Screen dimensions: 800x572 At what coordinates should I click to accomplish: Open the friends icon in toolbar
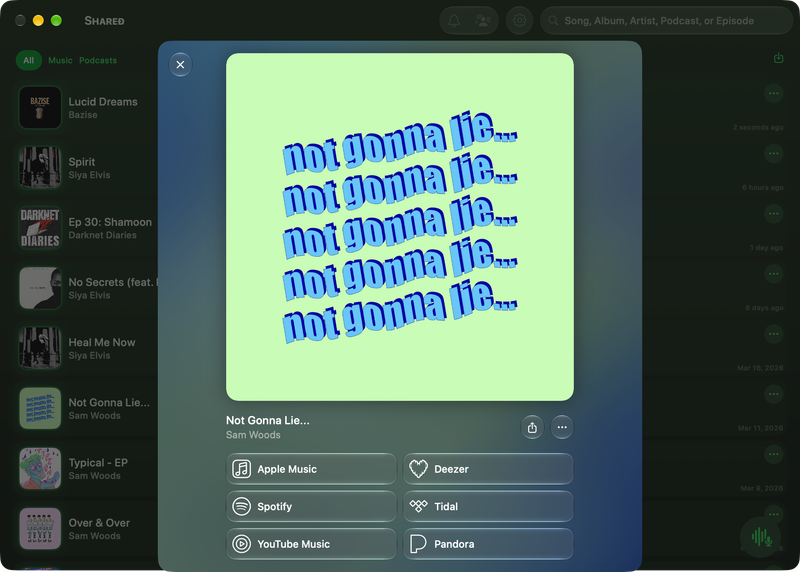tap(483, 21)
